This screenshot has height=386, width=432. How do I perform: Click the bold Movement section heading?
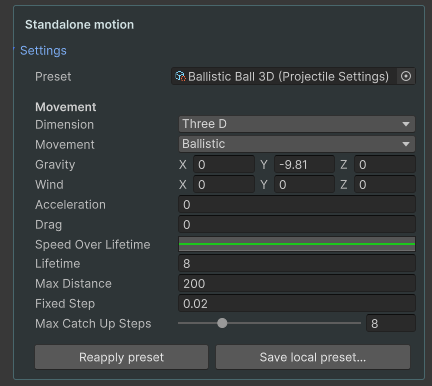[x=66, y=107]
